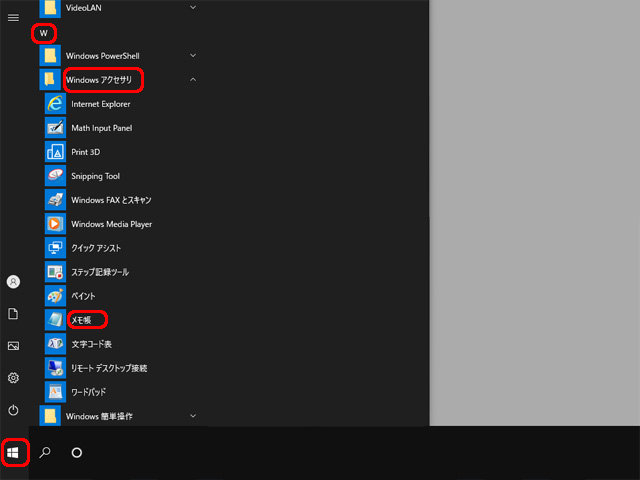640x480 pixels.
Task: Expand the VideoLAN folder chevron
Action: coord(193,7)
